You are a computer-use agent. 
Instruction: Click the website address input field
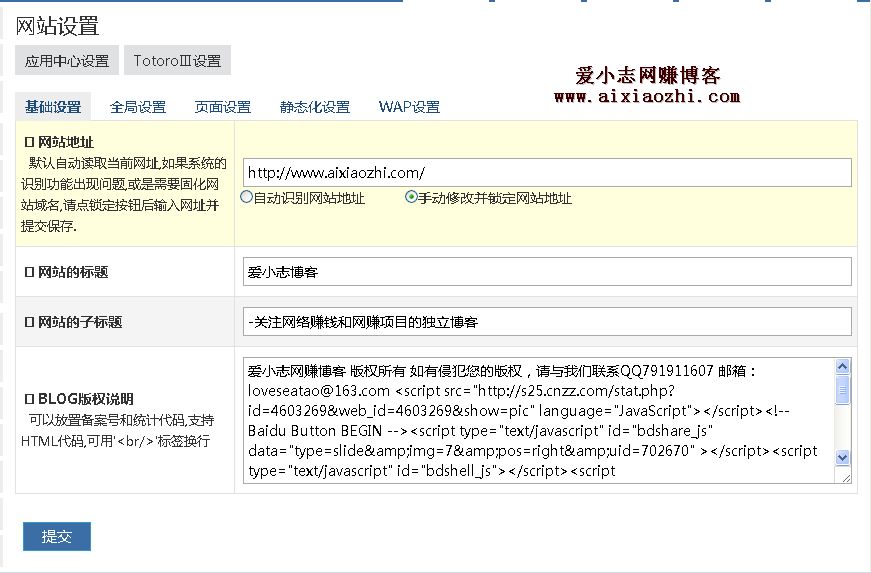[x=547, y=173]
